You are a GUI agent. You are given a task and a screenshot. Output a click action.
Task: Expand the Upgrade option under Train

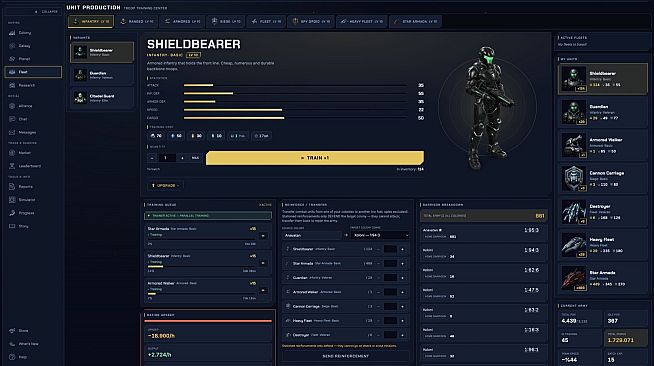pos(166,186)
